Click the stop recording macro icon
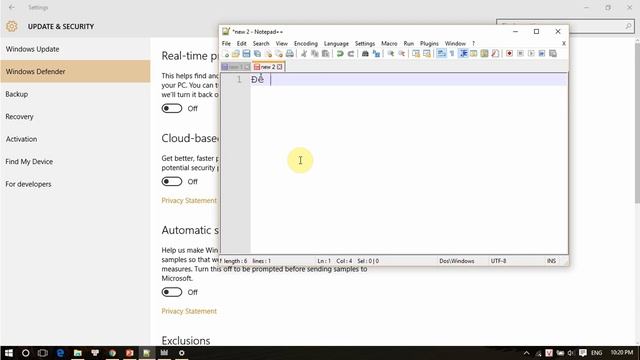Viewport: 640px width, 360px height. coord(520,53)
